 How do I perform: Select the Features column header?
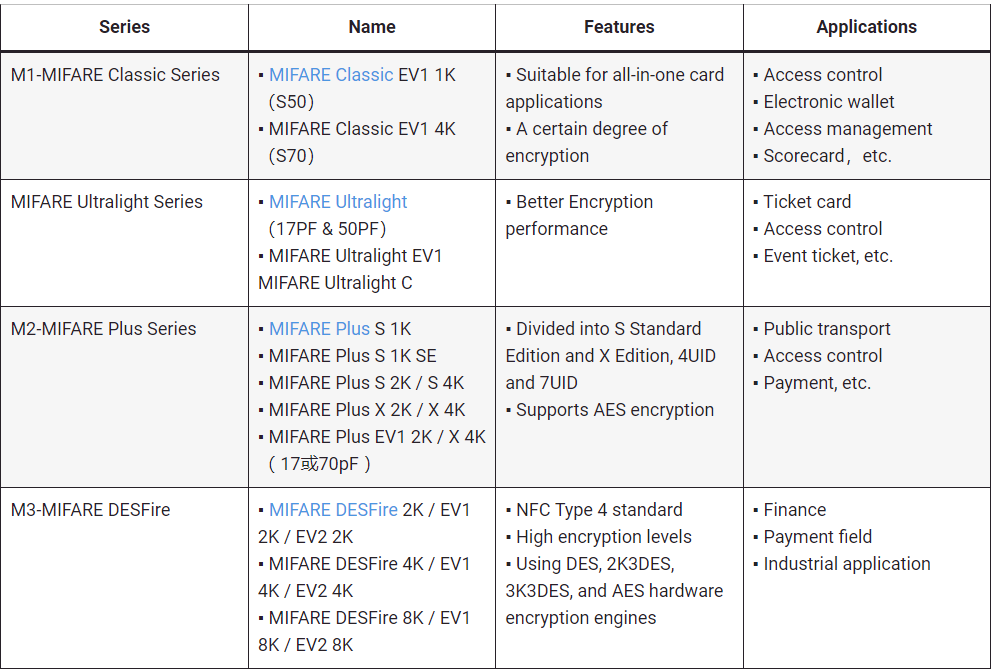pyautogui.click(x=619, y=27)
